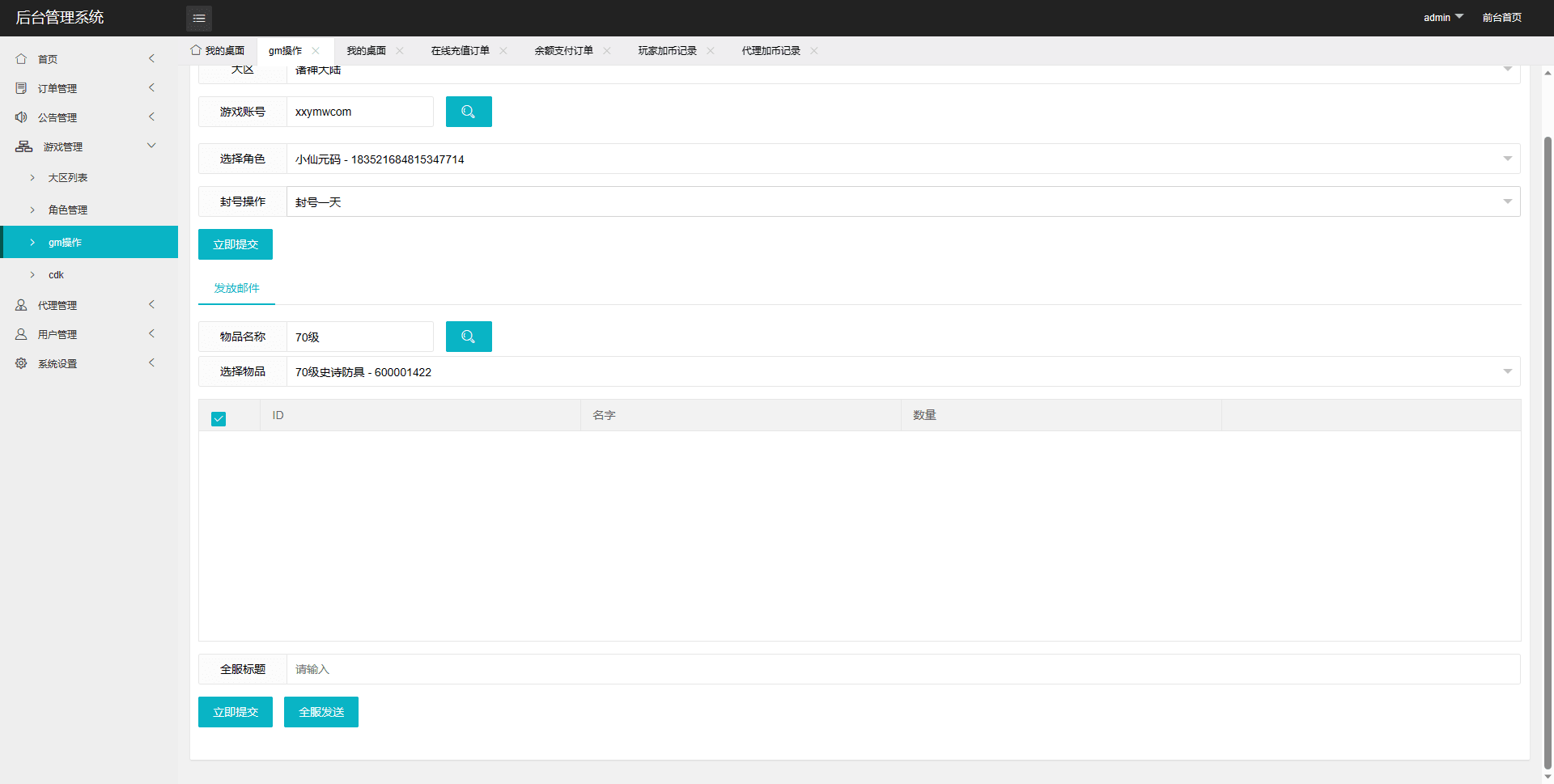1554x784 pixels.
Task: Select the 发放邮件 section tab
Action: click(x=236, y=288)
